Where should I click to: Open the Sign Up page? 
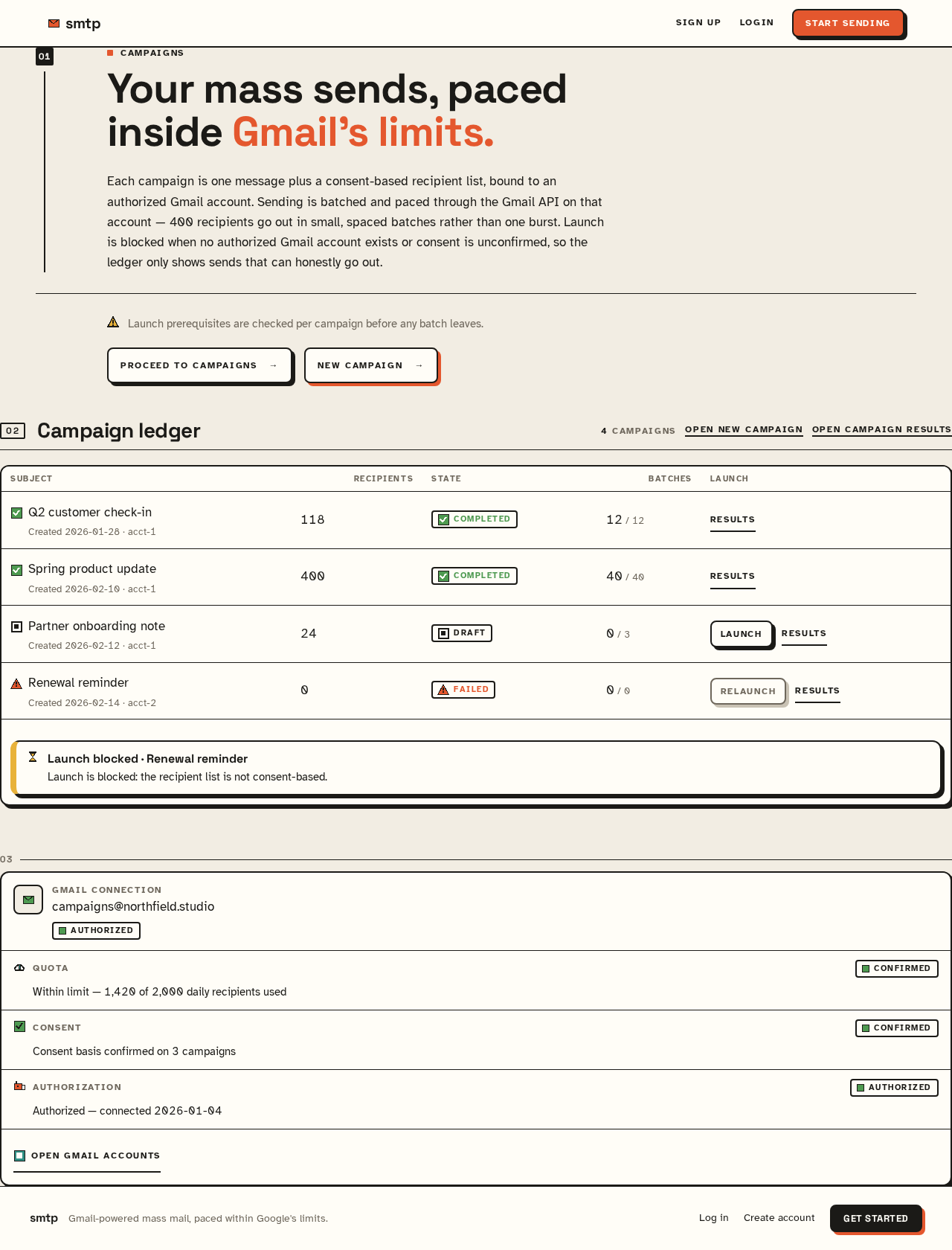(x=698, y=22)
